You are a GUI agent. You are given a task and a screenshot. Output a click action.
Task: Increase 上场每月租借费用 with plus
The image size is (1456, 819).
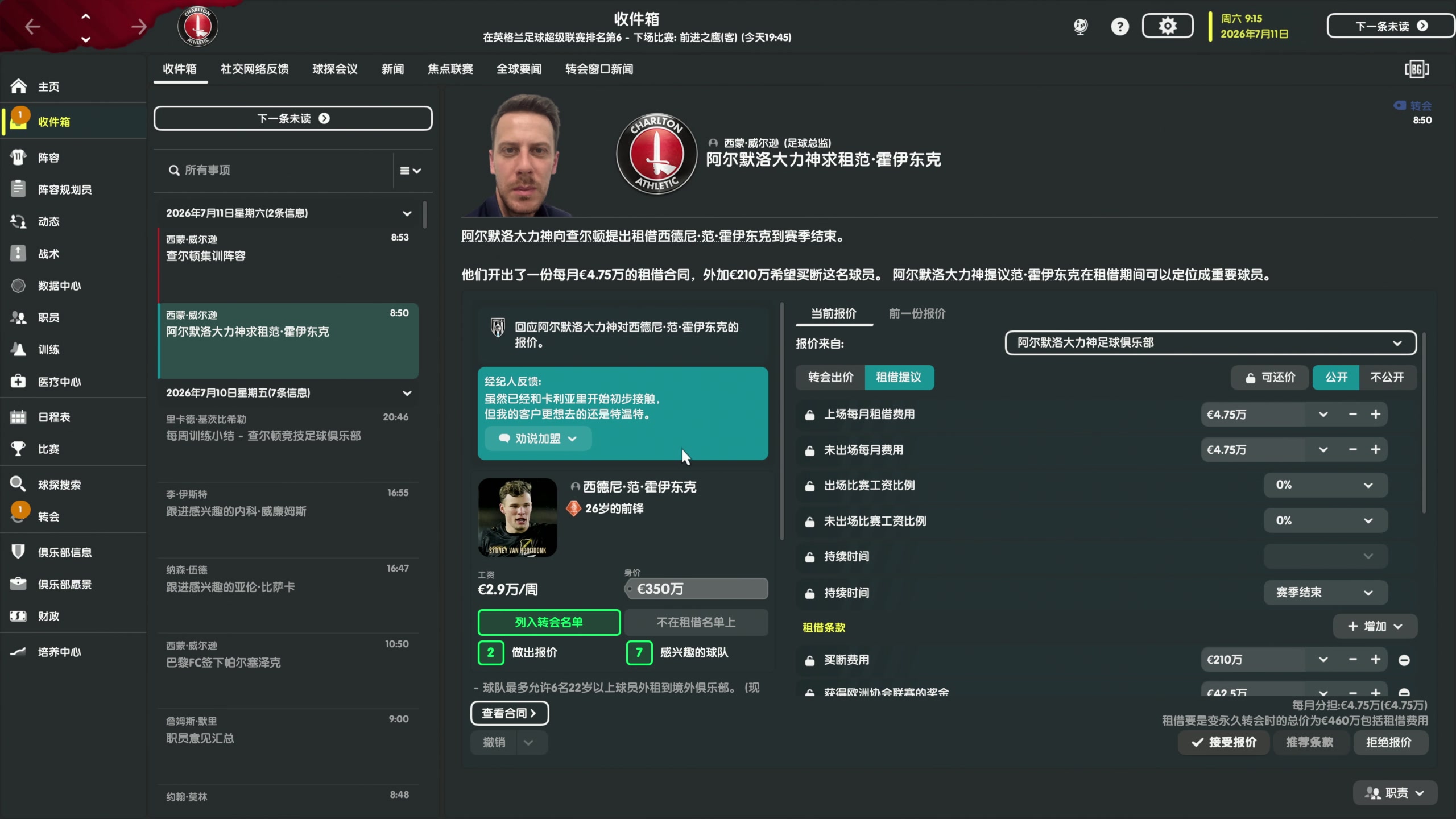pos(1375,414)
